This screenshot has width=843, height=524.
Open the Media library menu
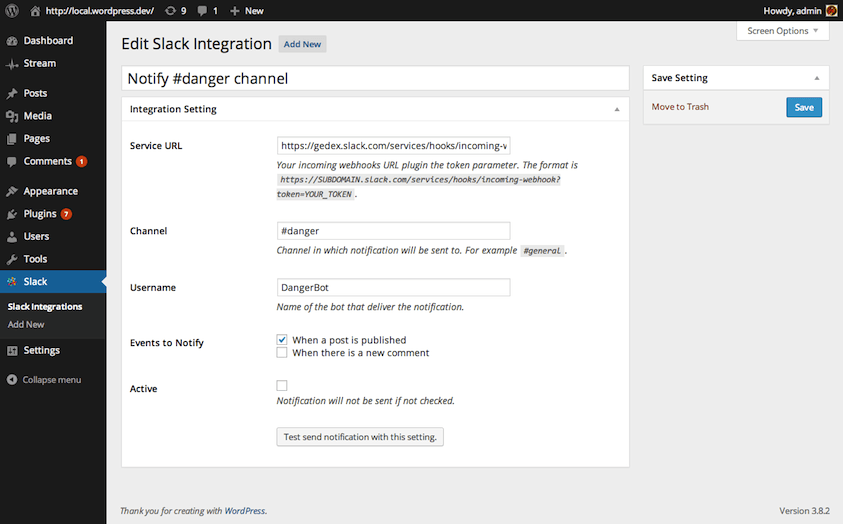(x=37, y=116)
